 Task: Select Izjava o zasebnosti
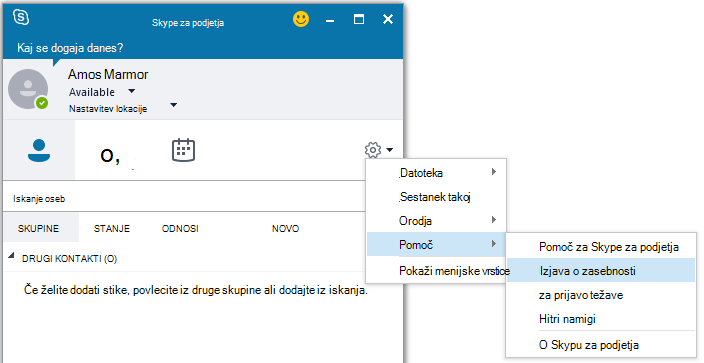(601, 270)
